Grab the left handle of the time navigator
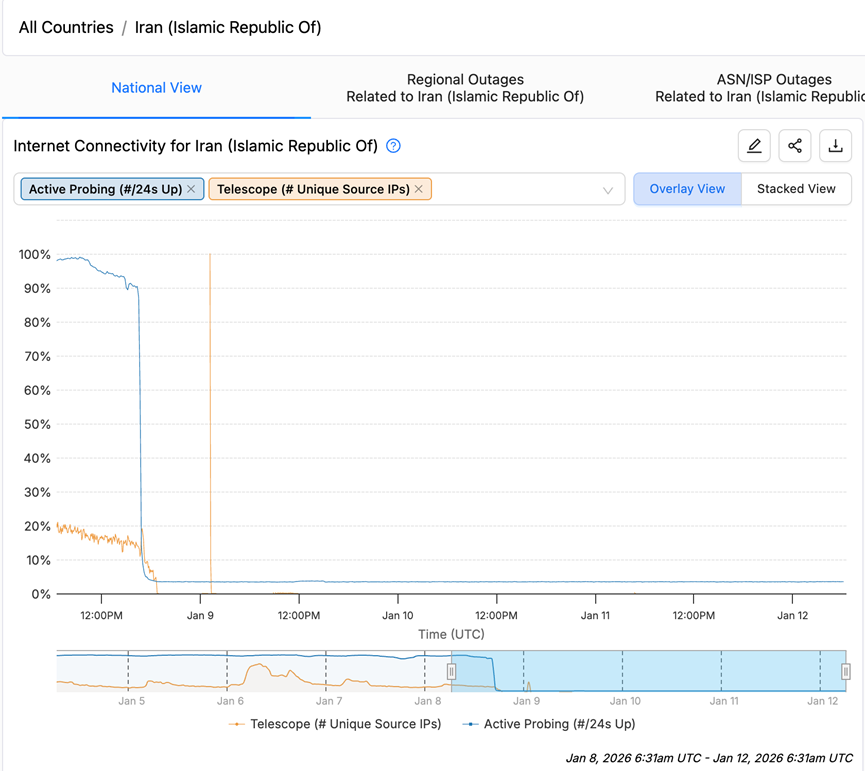The width and height of the screenshot is (865, 771). pyautogui.click(x=451, y=671)
